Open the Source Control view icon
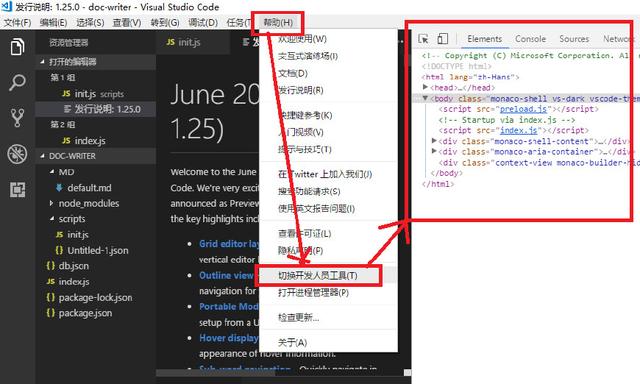640x384 pixels. pyautogui.click(x=17, y=118)
